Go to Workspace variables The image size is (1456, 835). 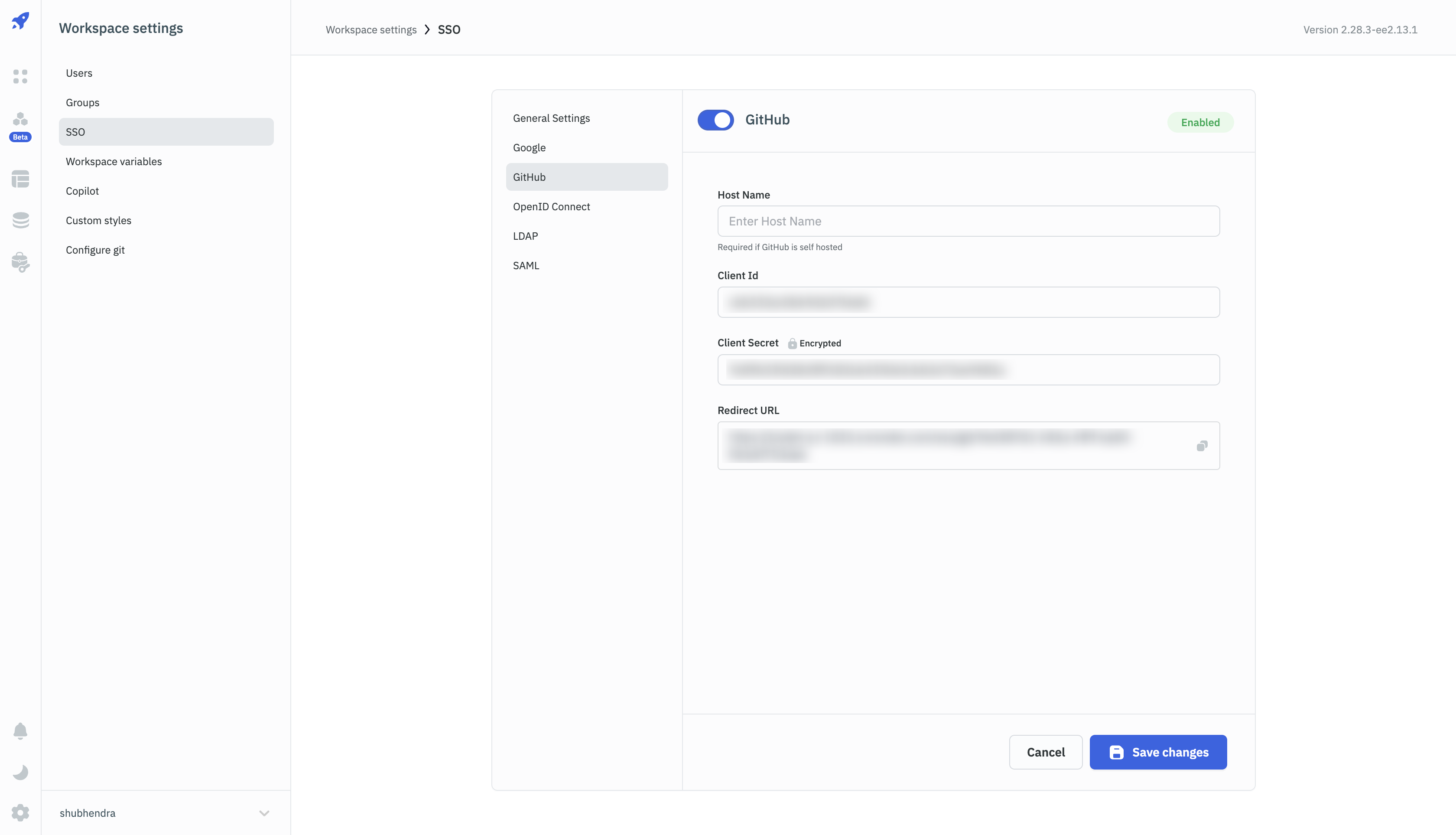tap(114, 161)
